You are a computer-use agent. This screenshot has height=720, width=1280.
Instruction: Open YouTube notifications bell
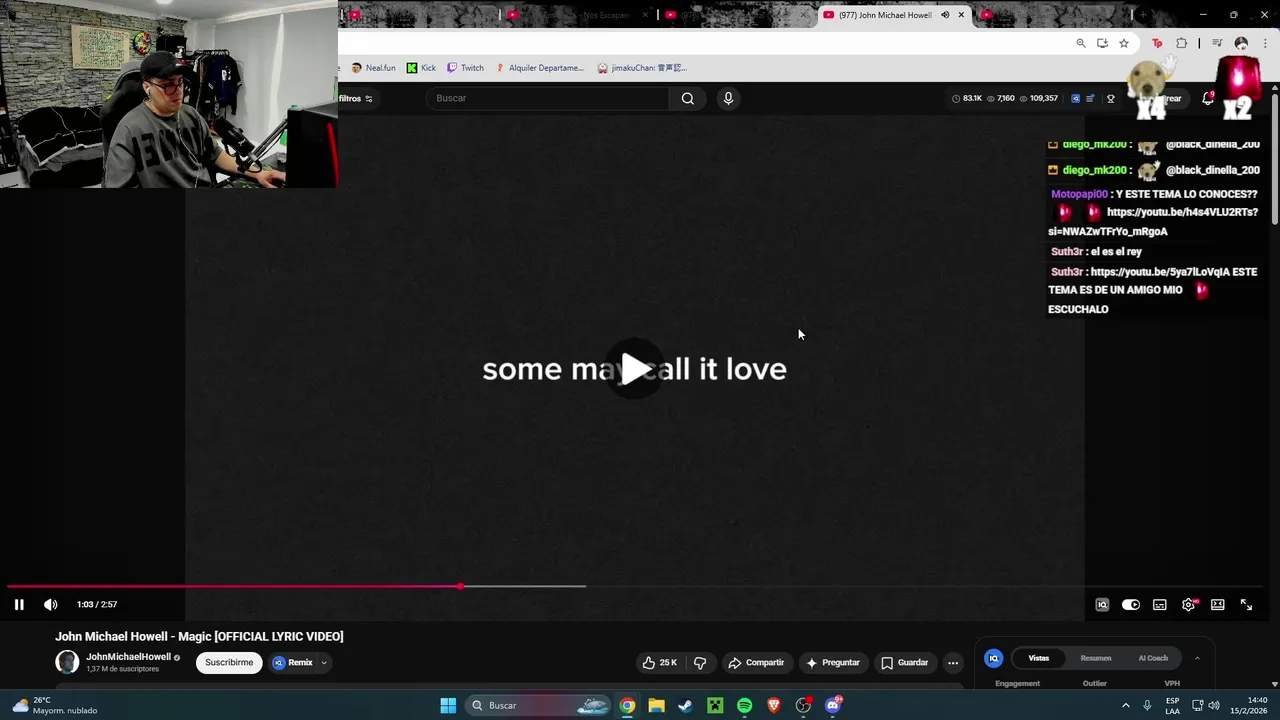tap(1208, 98)
